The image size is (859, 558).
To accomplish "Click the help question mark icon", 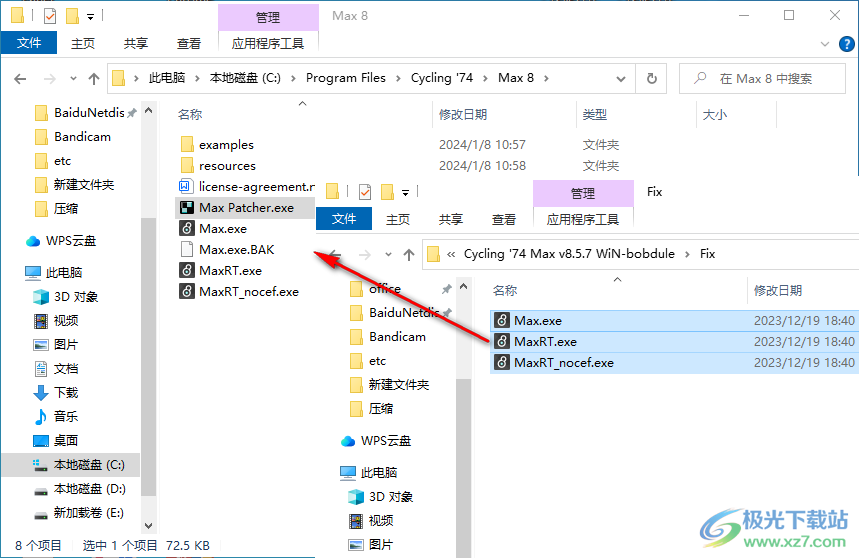I will [x=845, y=44].
